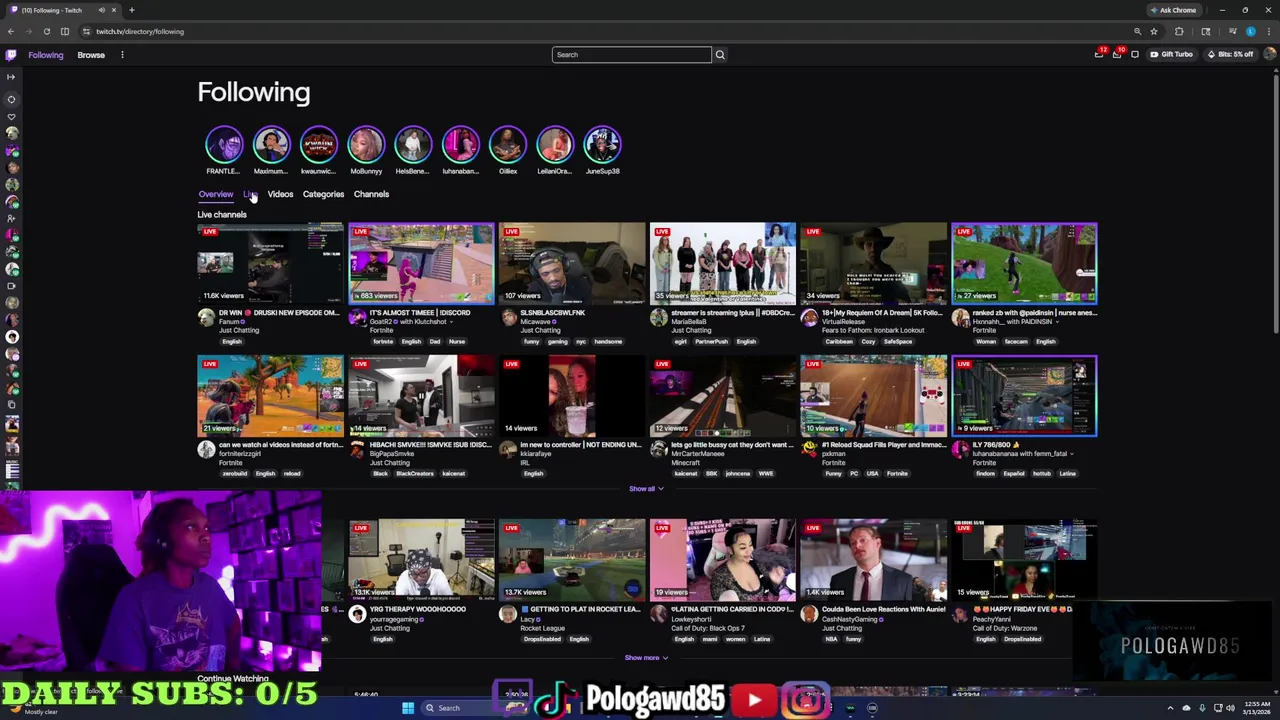Open the Chrome profile avatar
The image size is (1280, 720).
(1250, 31)
